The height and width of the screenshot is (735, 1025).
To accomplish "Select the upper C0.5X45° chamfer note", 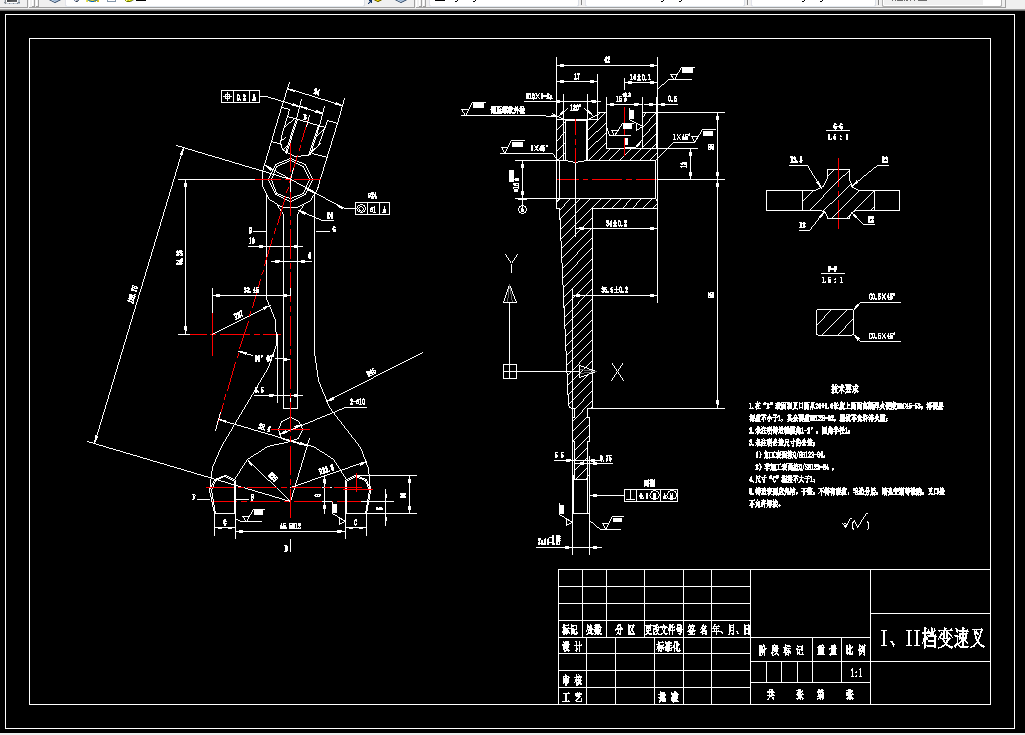I will click(x=881, y=297).
